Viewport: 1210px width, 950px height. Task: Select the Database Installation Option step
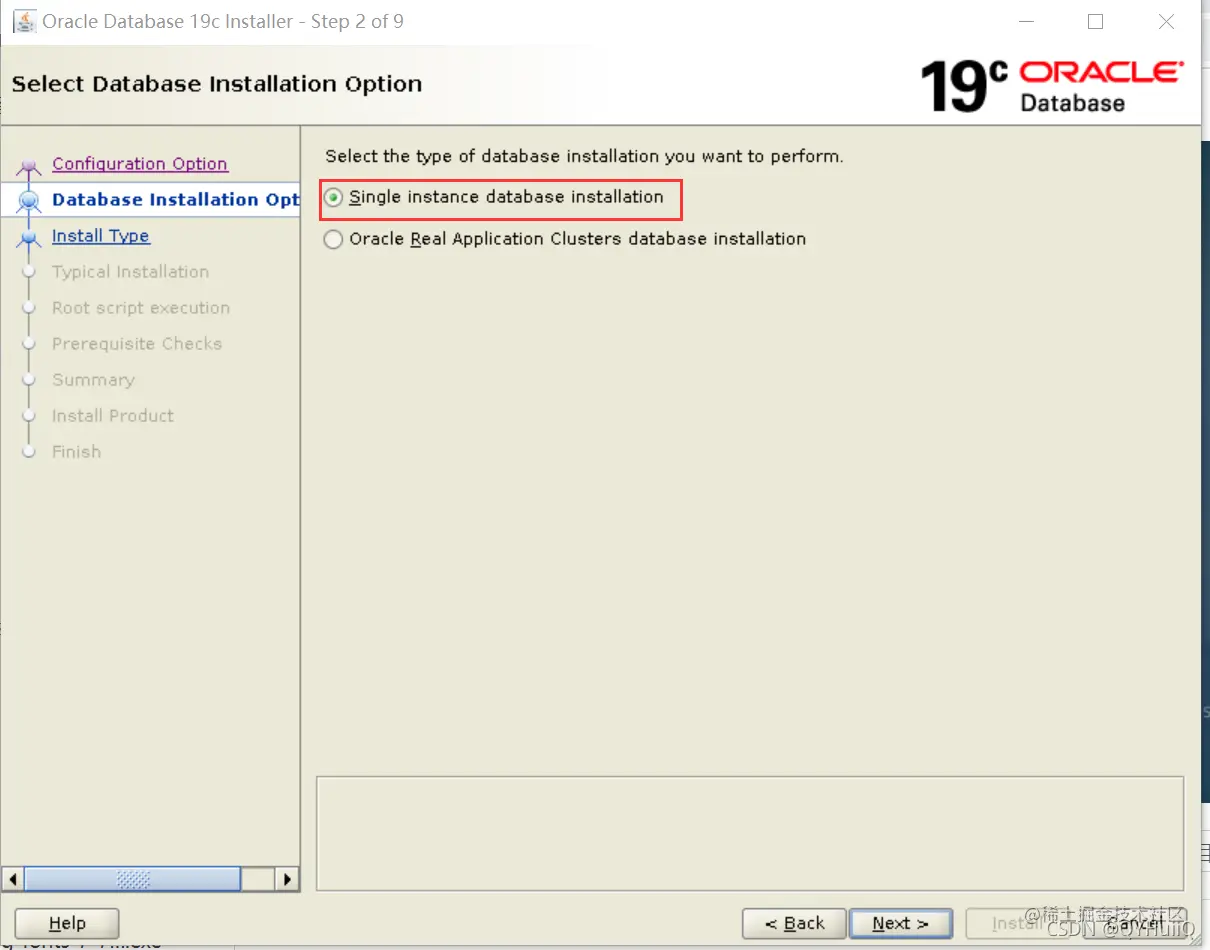click(175, 200)
